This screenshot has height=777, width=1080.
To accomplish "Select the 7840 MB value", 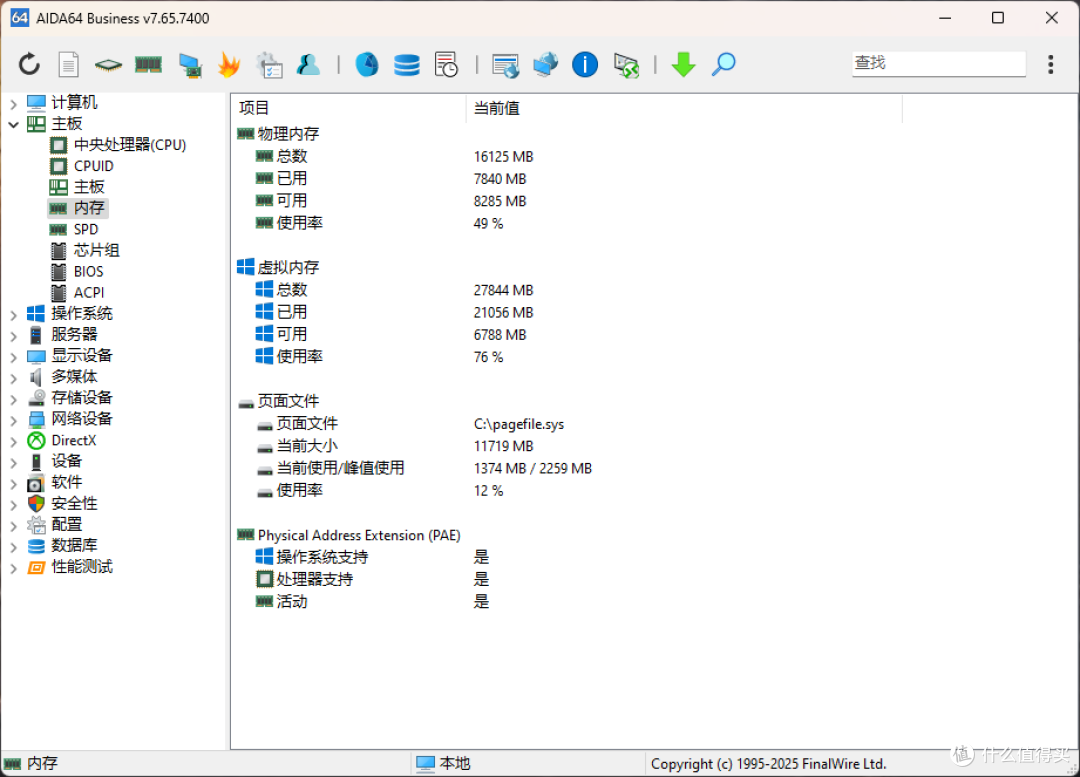I will point(500,179).
